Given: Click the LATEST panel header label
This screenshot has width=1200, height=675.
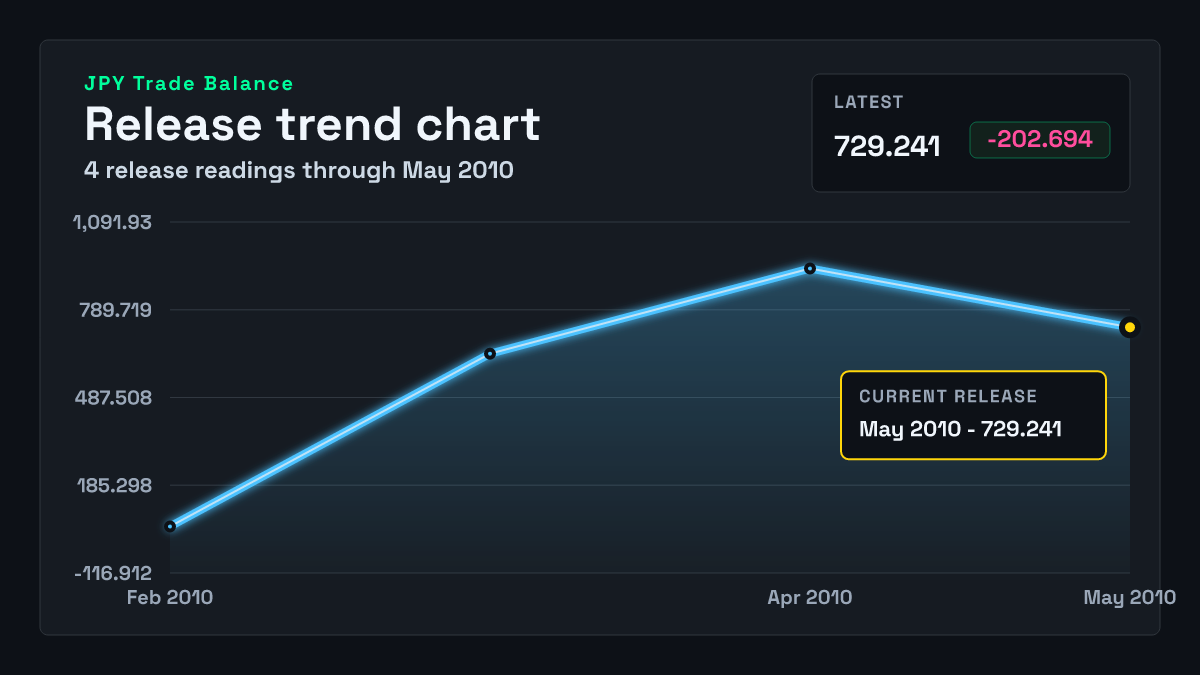Looking at the screenshot, I should (x=869, y=102).
